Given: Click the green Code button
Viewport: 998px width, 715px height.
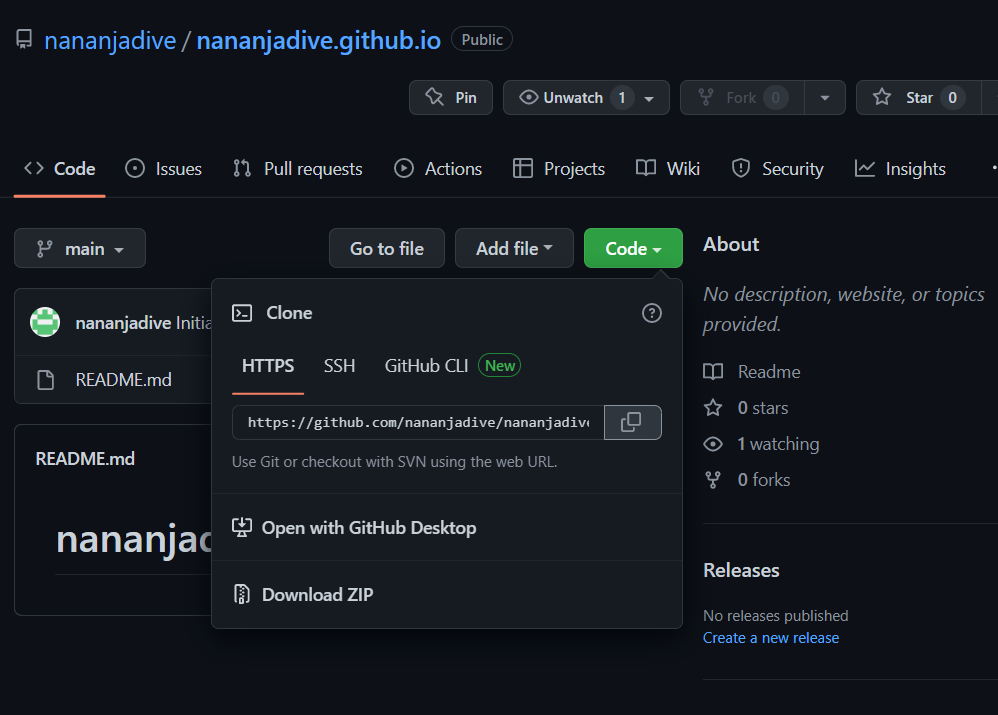Looking at the screenshot, I should coord(632,247).
